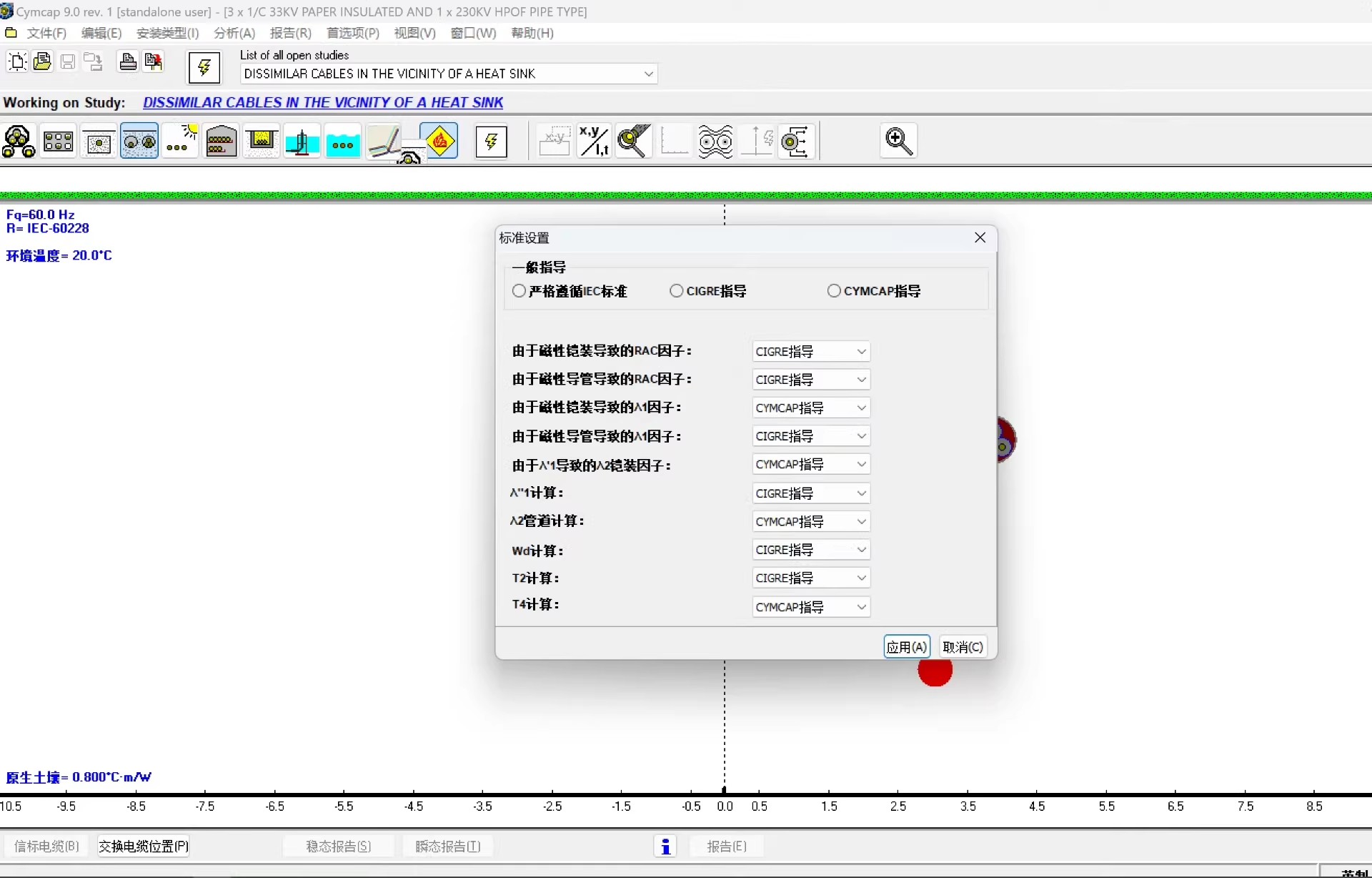Open the 首选项(P) menu
This screenshot has height=878, width=1372.
point(353,33)
